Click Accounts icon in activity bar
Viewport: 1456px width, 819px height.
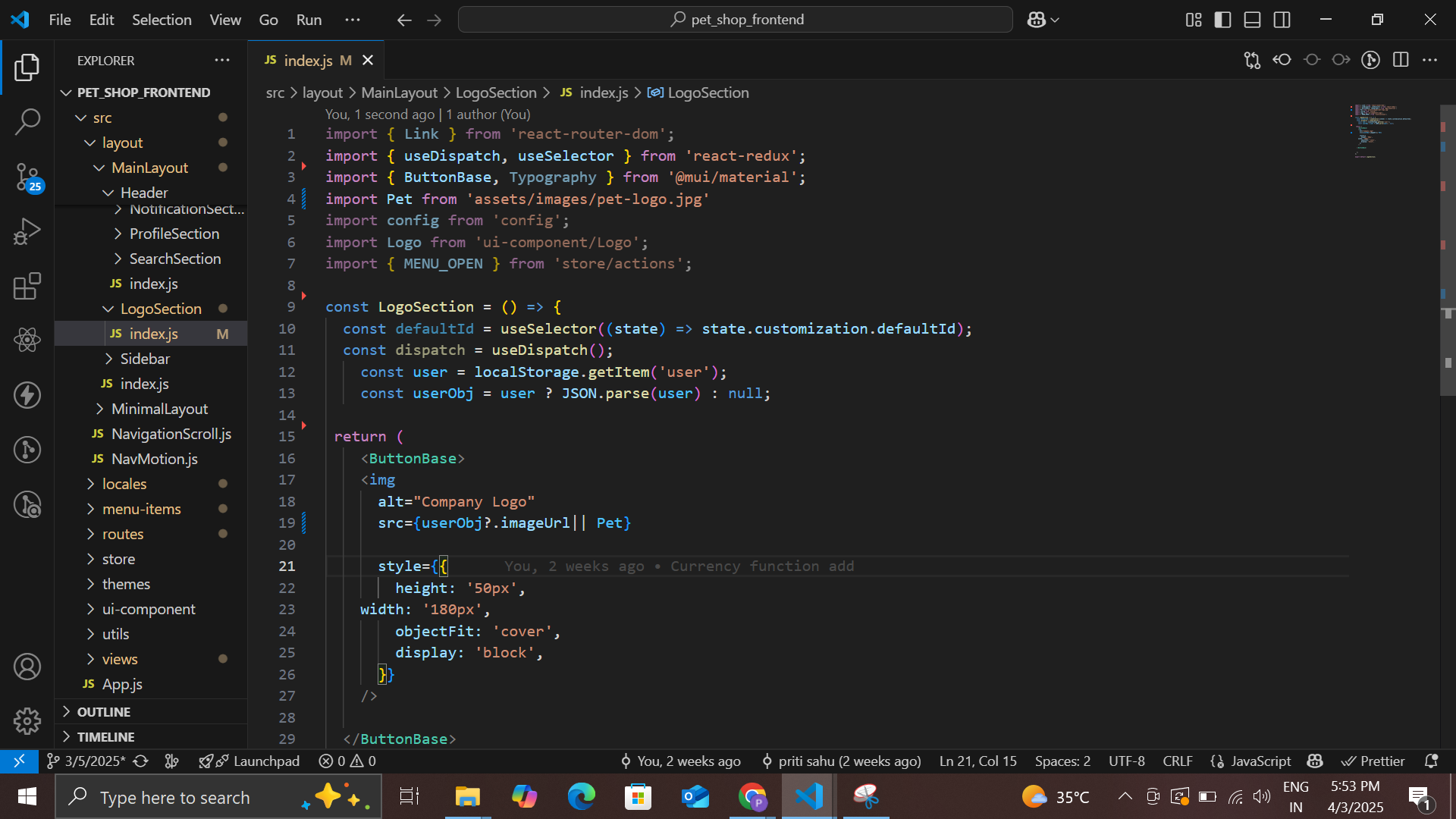pos(27,667)
